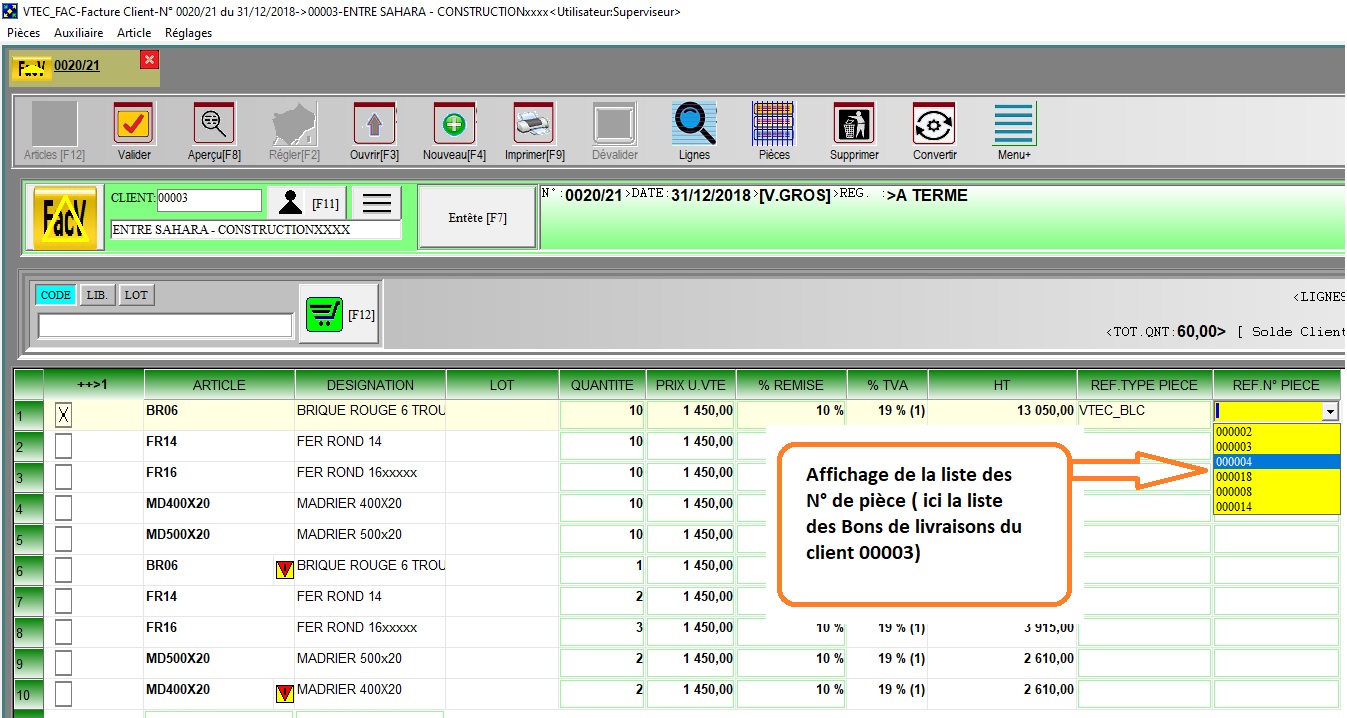Open the Article menu
Screen dimensions: 1347x718
tap(134, 33)
